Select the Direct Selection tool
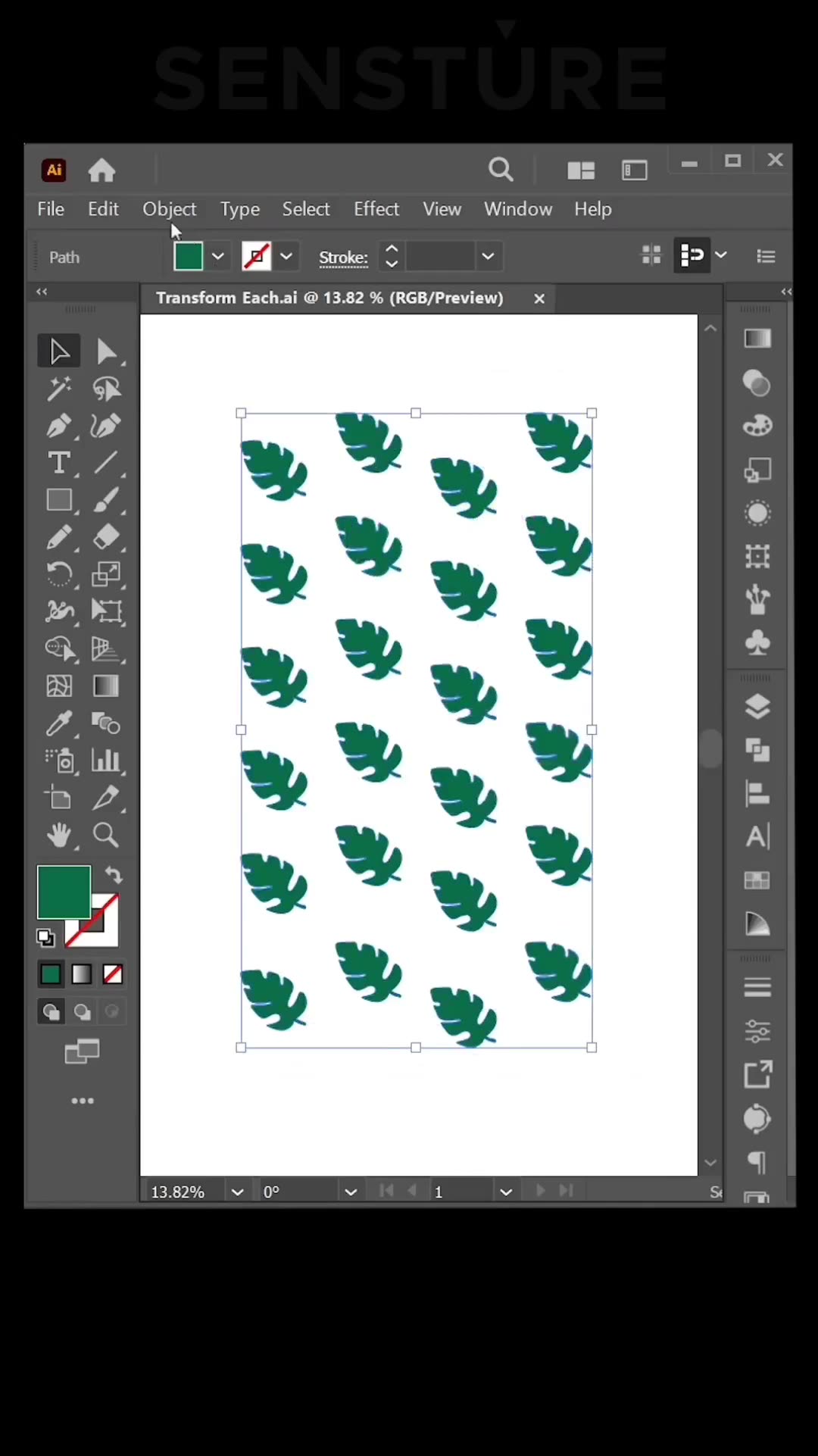 (107, 352)
